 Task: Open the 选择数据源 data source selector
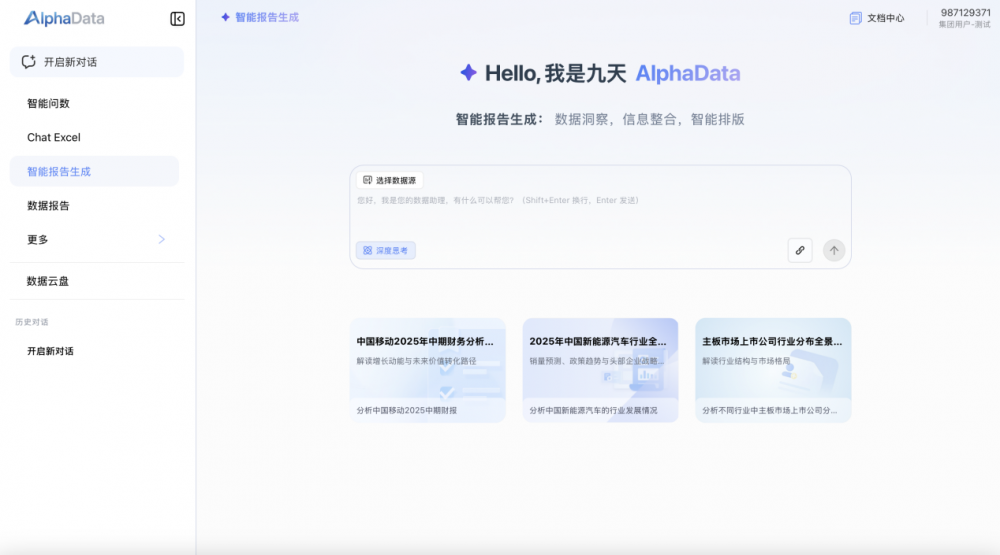click(x=390, y=180)
